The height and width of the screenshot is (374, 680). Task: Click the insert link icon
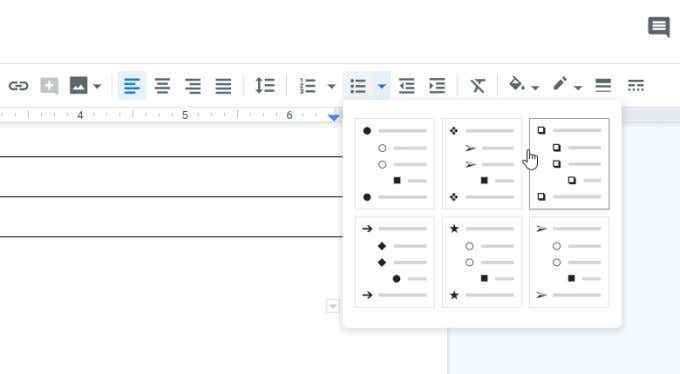coord(19,85)
